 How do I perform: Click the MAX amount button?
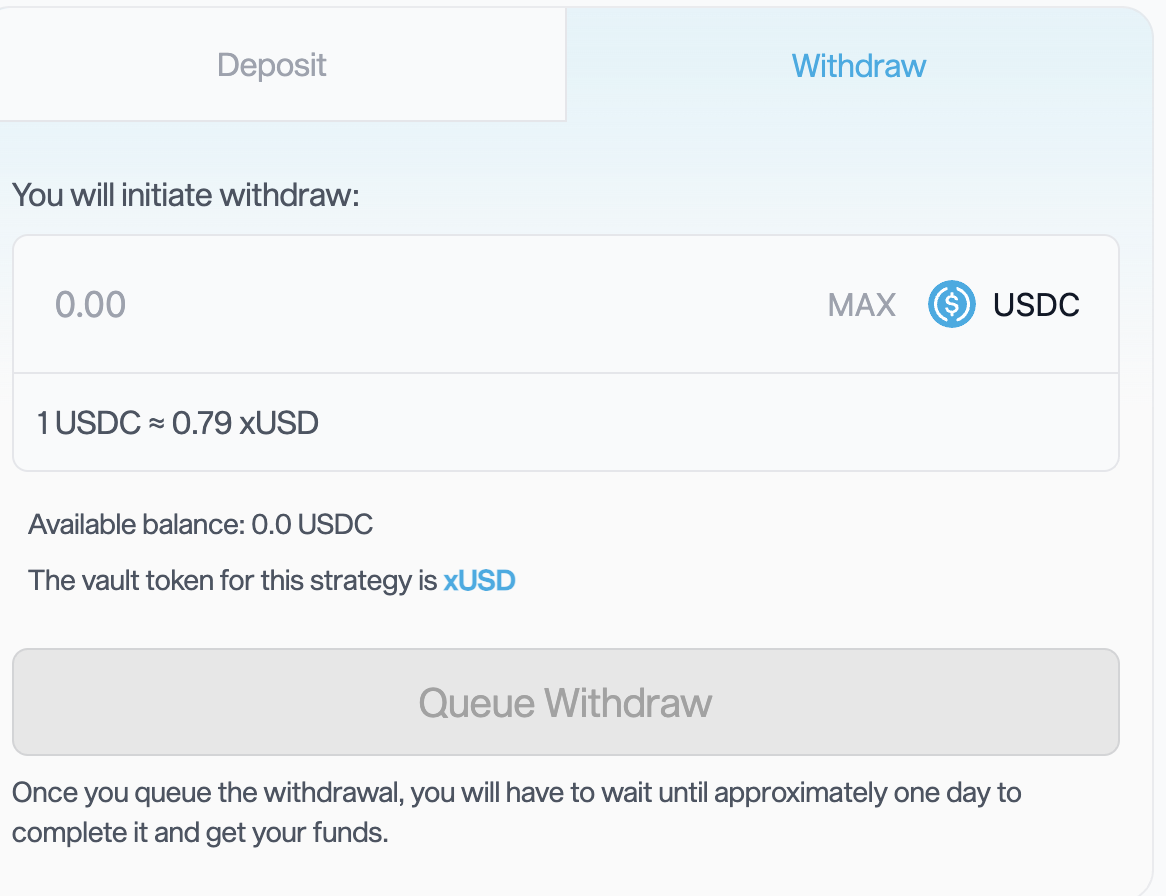[862, 304]
